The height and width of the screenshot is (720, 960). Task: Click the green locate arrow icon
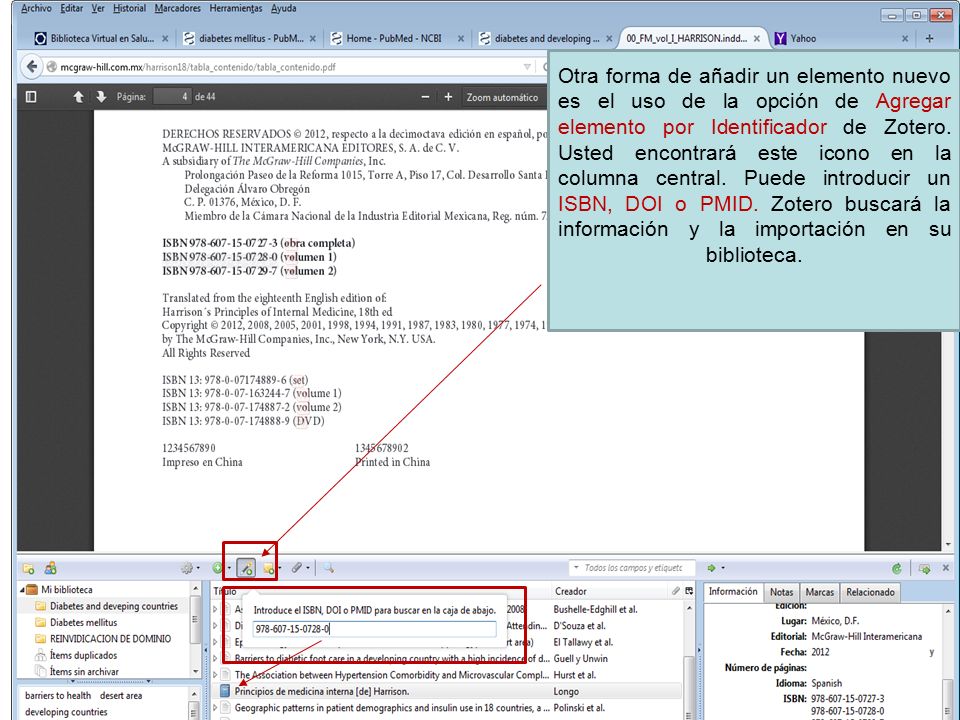(714, 569)
